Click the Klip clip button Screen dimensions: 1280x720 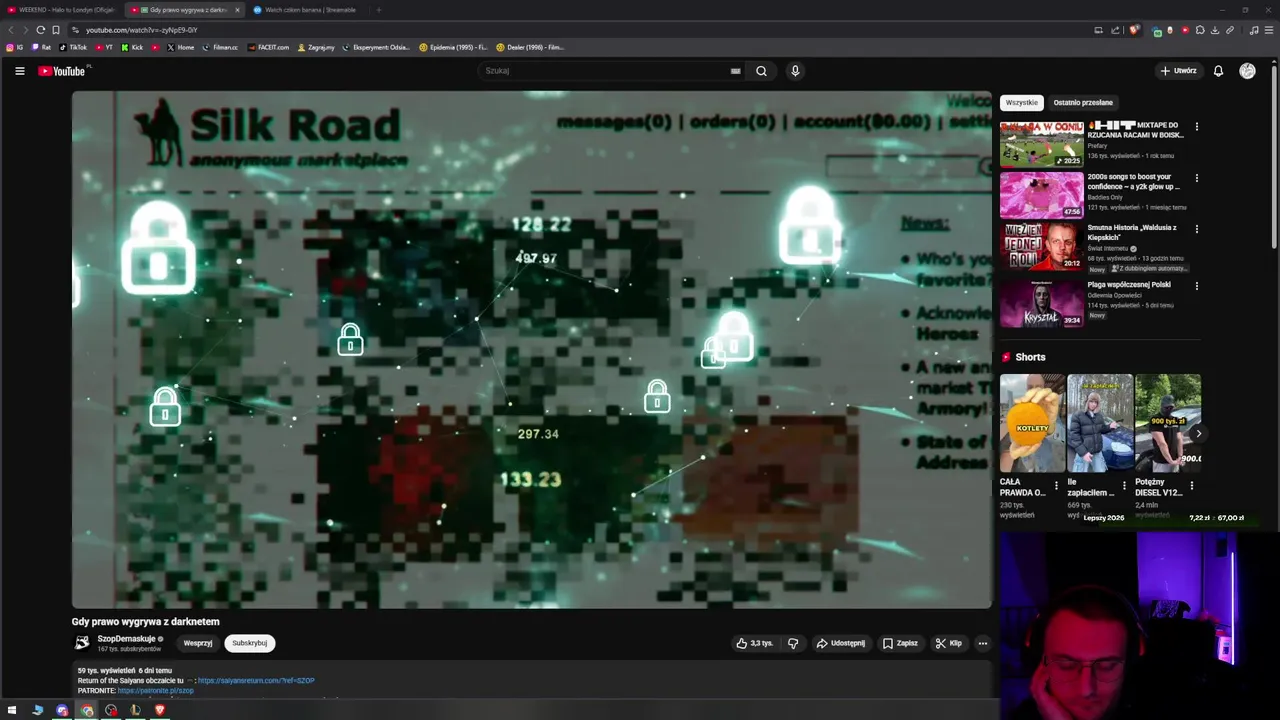coord(948,643)
